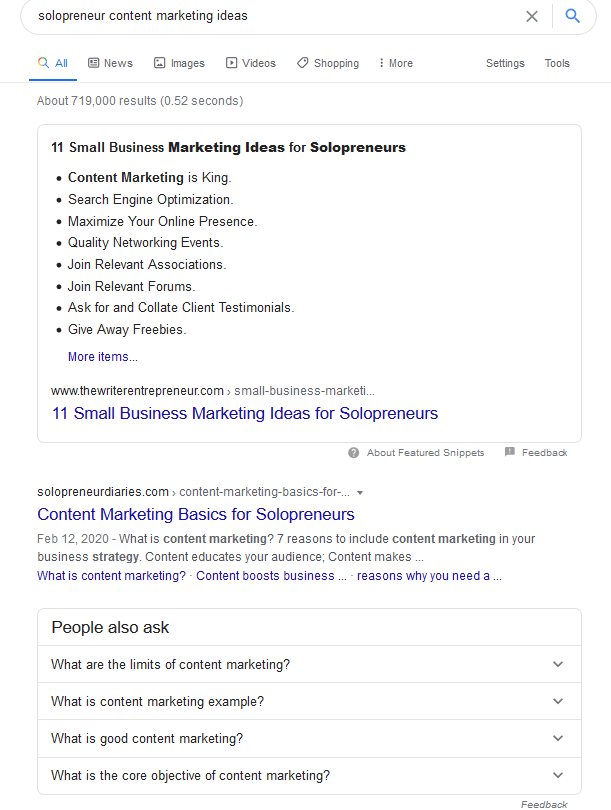Image resolution: width=611 pixels, height=810 pixels.
Task: Open the More menu with three dots
Action: tap(396, 63)
